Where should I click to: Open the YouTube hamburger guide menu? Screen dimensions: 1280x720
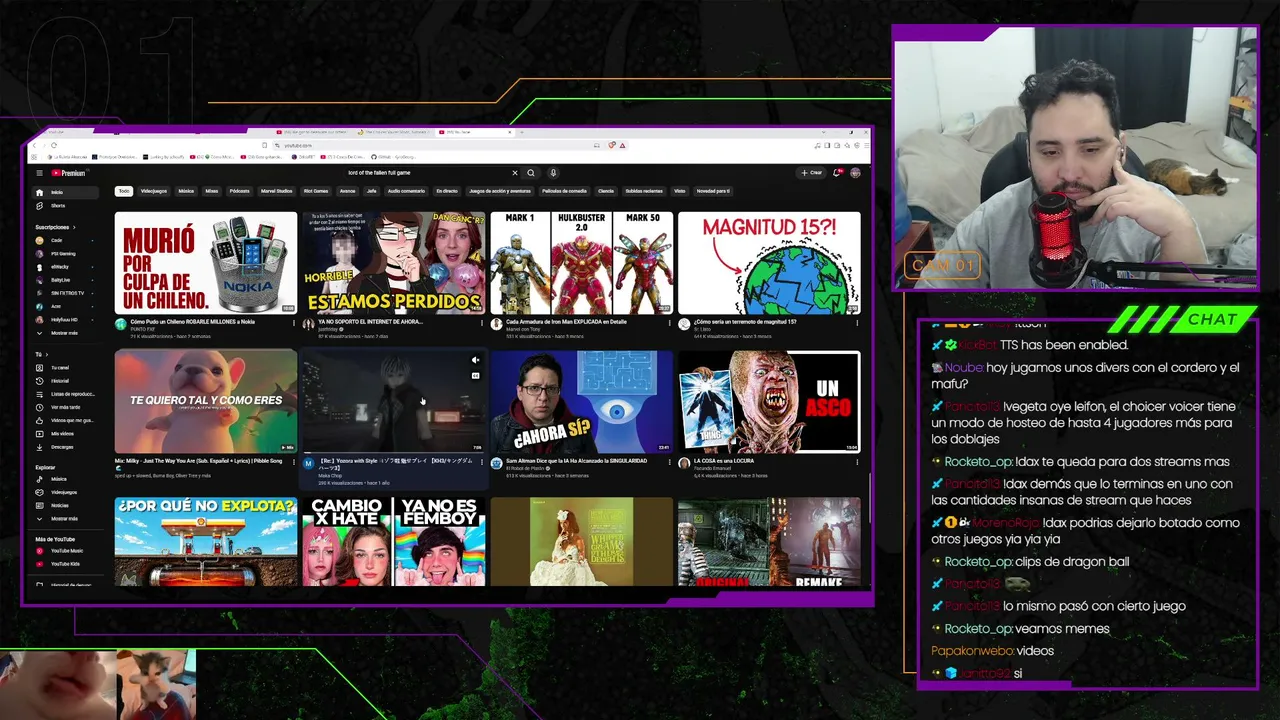coord(39,173)
